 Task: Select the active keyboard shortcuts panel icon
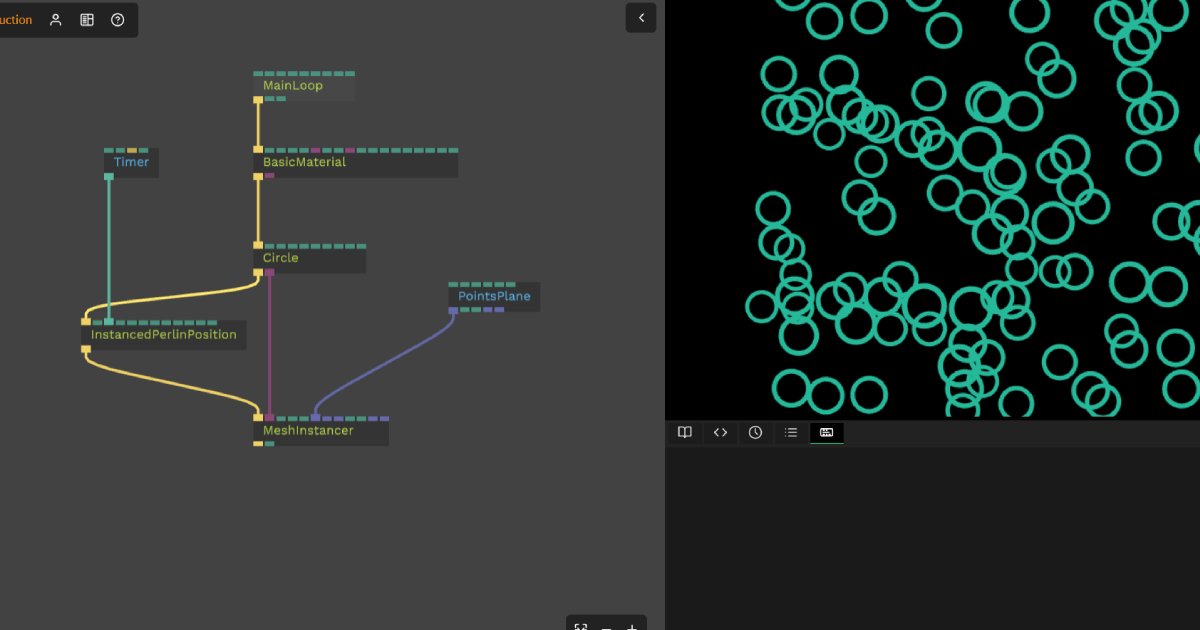click(x=826, y=432)
